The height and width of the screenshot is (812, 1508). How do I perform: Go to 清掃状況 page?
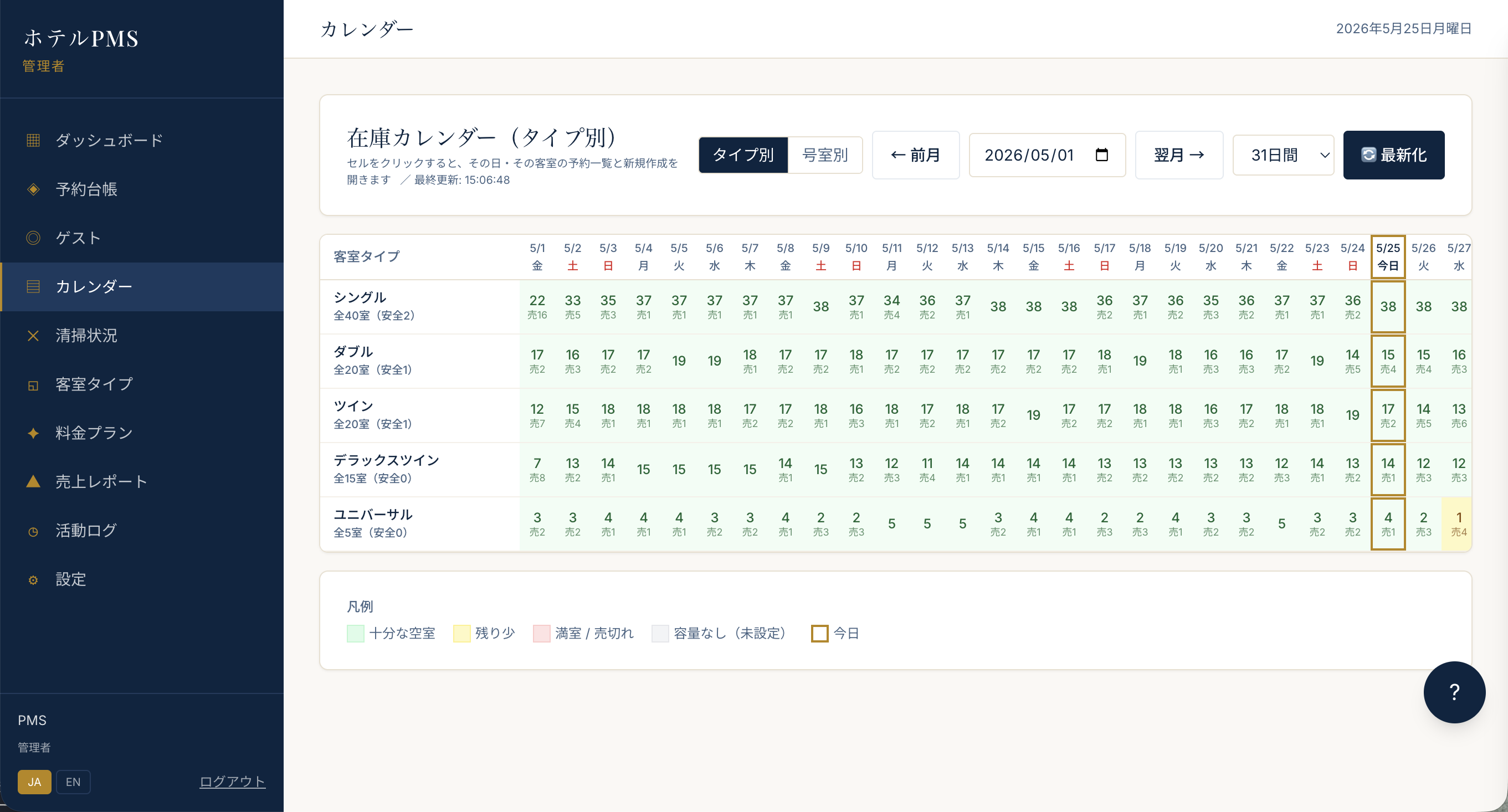coord(142,336)
